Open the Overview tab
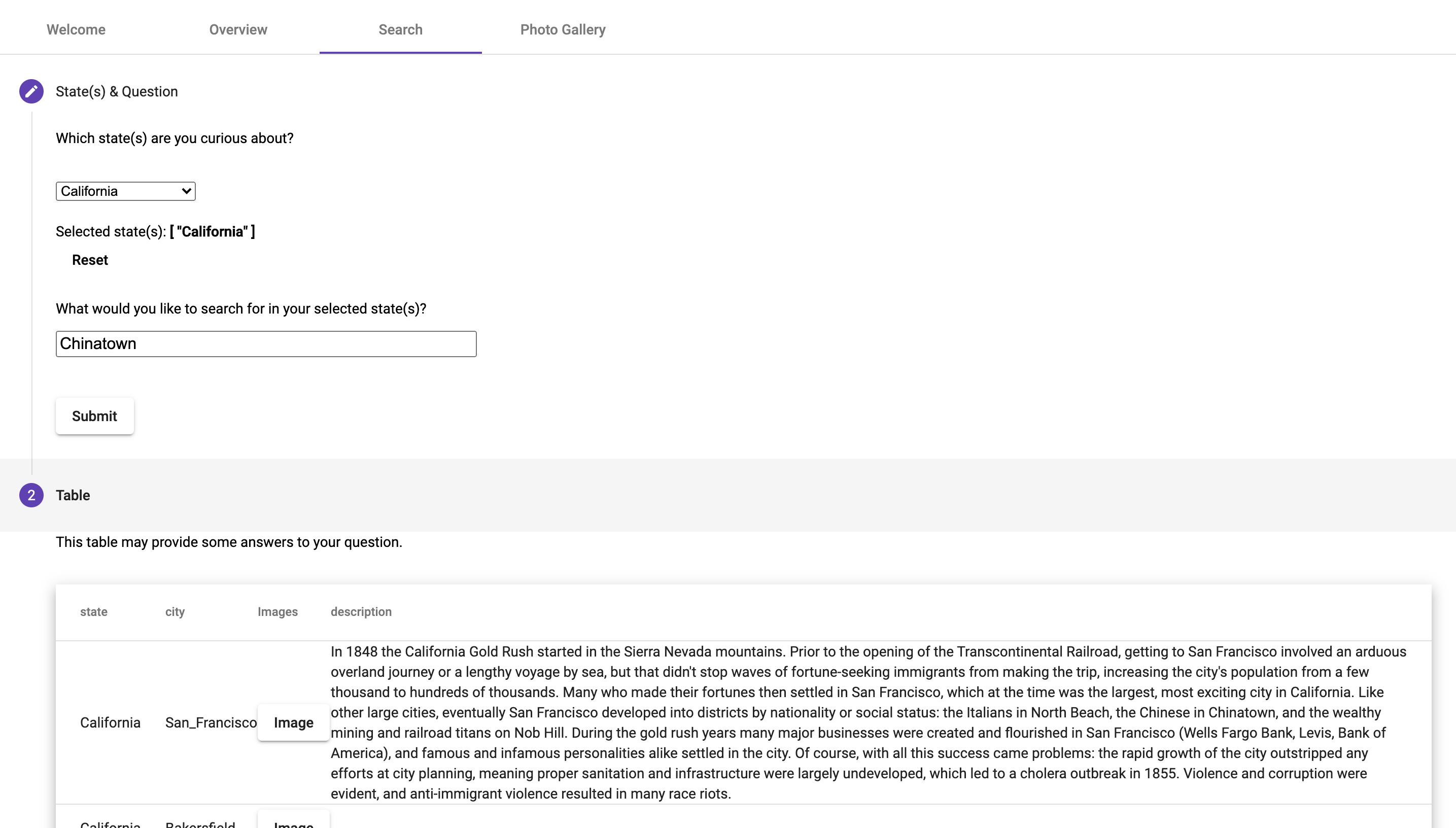This screenshot has width=1456, height=828. click(x=237, y=29)
